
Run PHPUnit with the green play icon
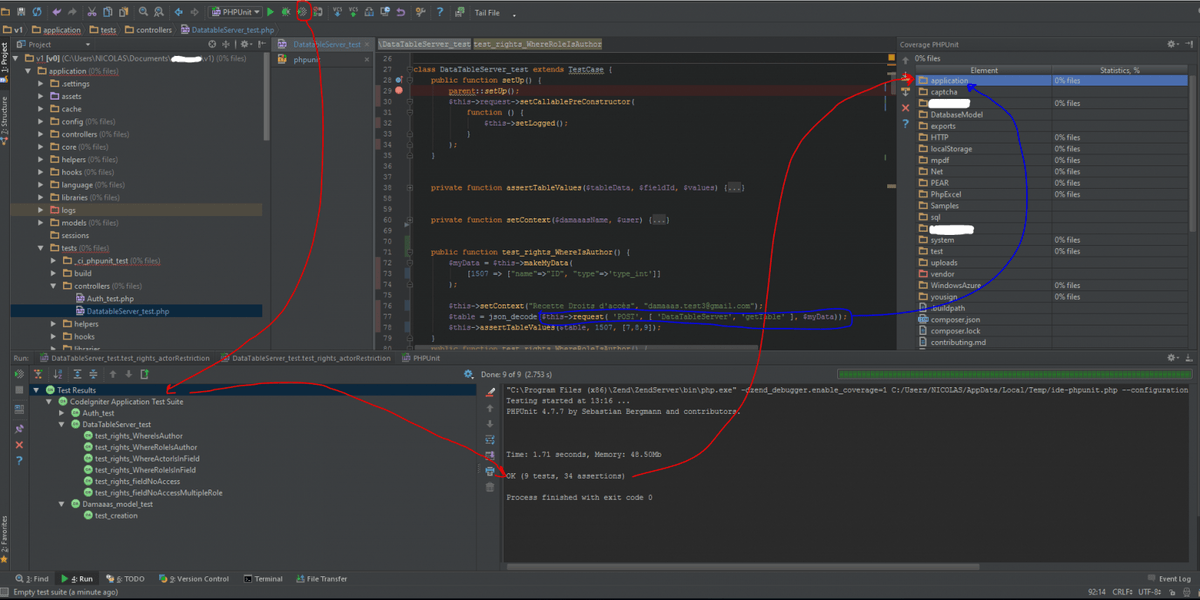pos(271,12)
